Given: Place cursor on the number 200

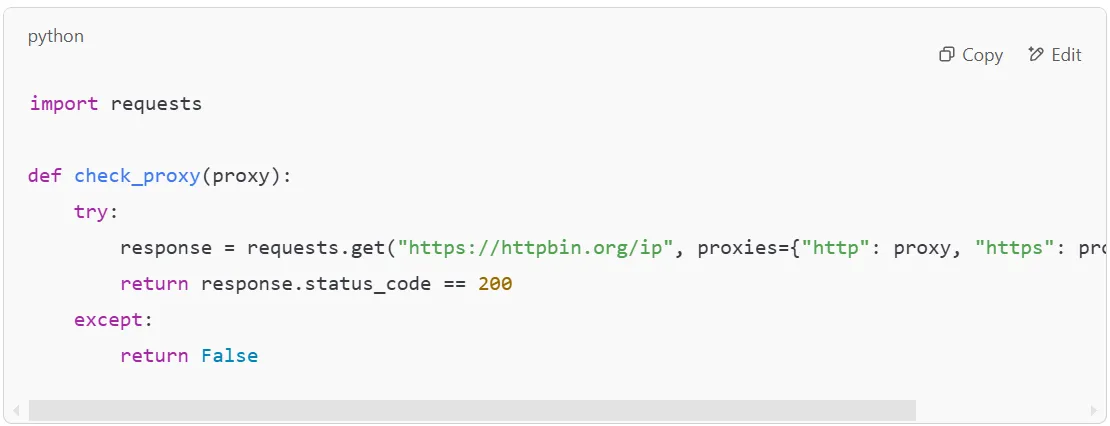Looking at the screenshot, I should point(495,284).
